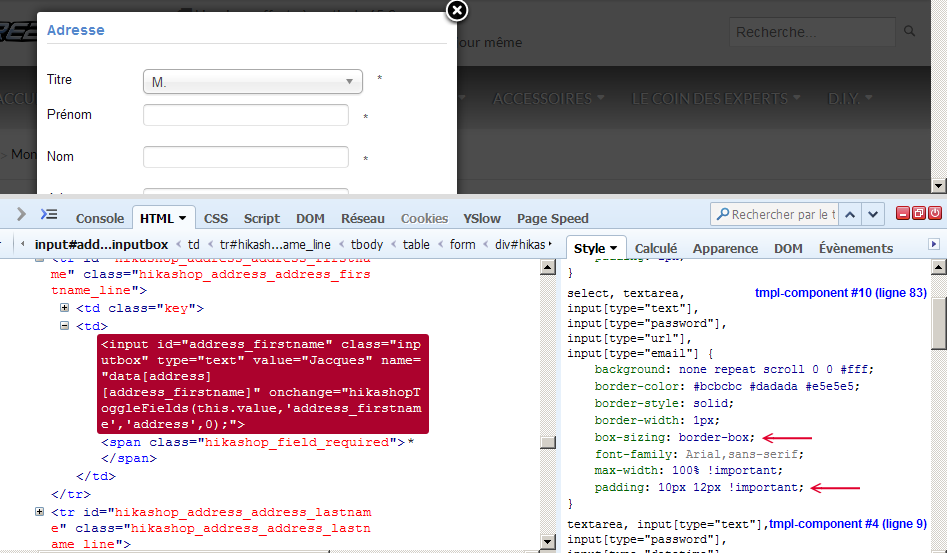
Task: Open tmpl-component #10 (ligne 83) source link
Action: (841, 293)
